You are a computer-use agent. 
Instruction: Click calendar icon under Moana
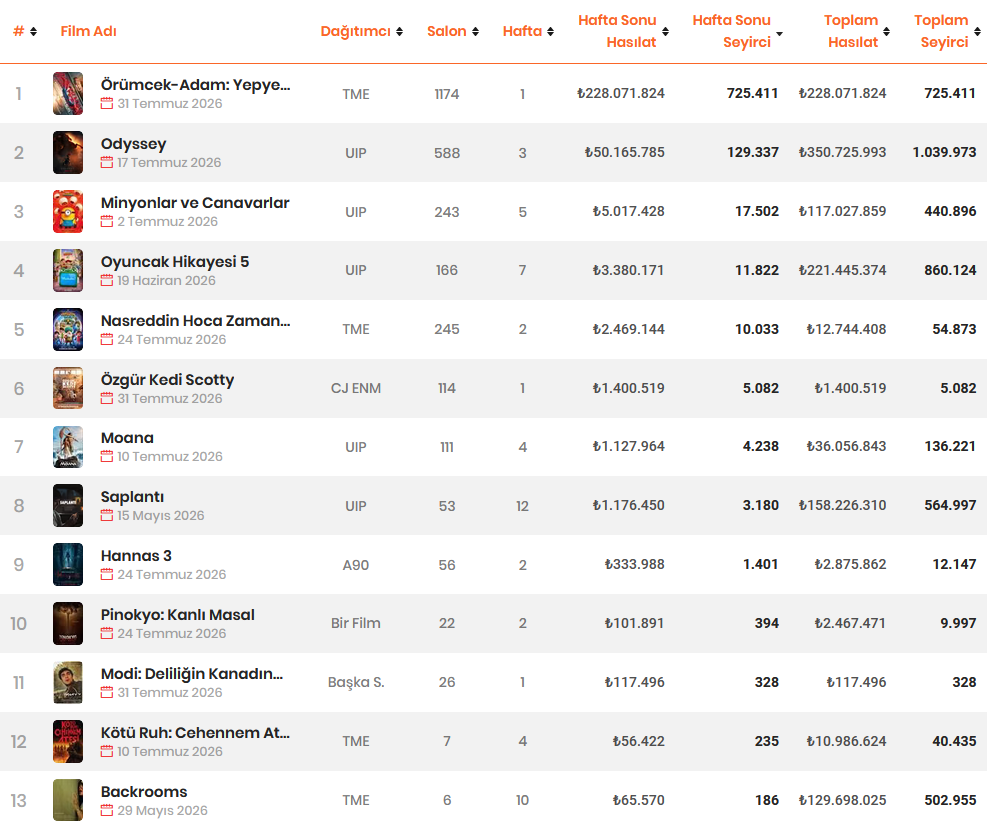click(x=107, y=456)
